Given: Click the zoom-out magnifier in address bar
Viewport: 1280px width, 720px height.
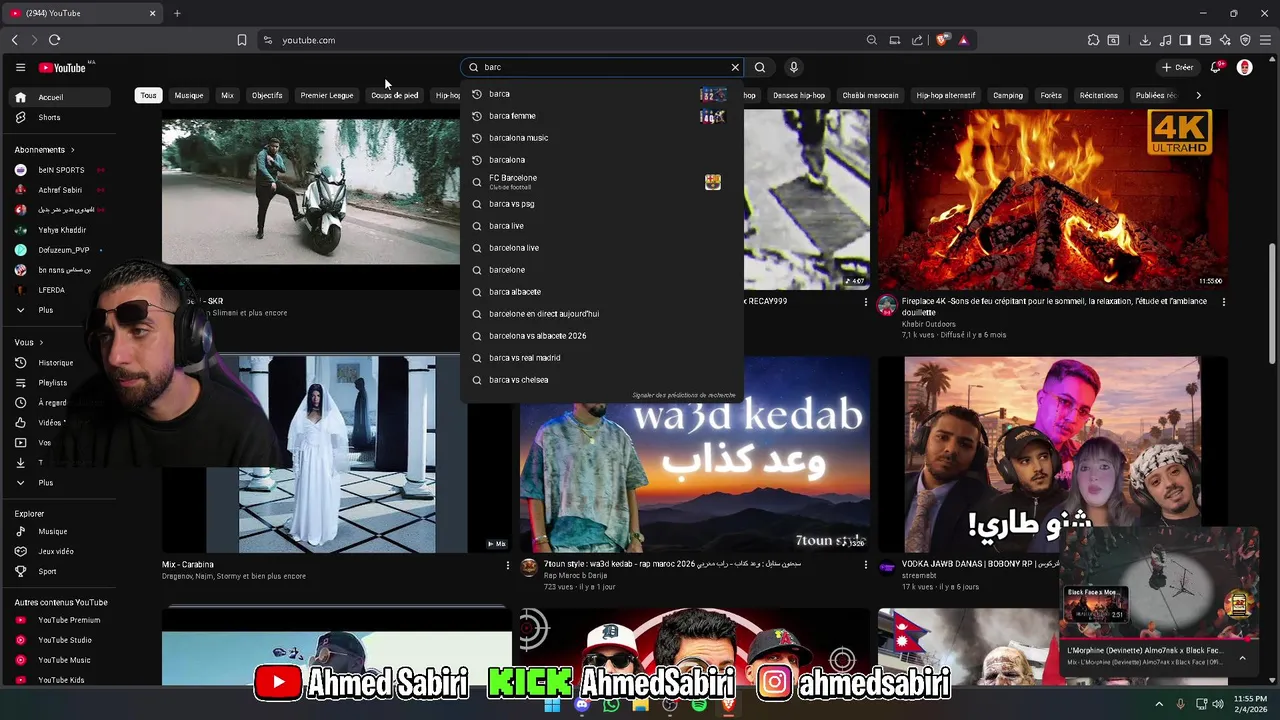Looking at the screenshot, I should [x=871, y=40].
